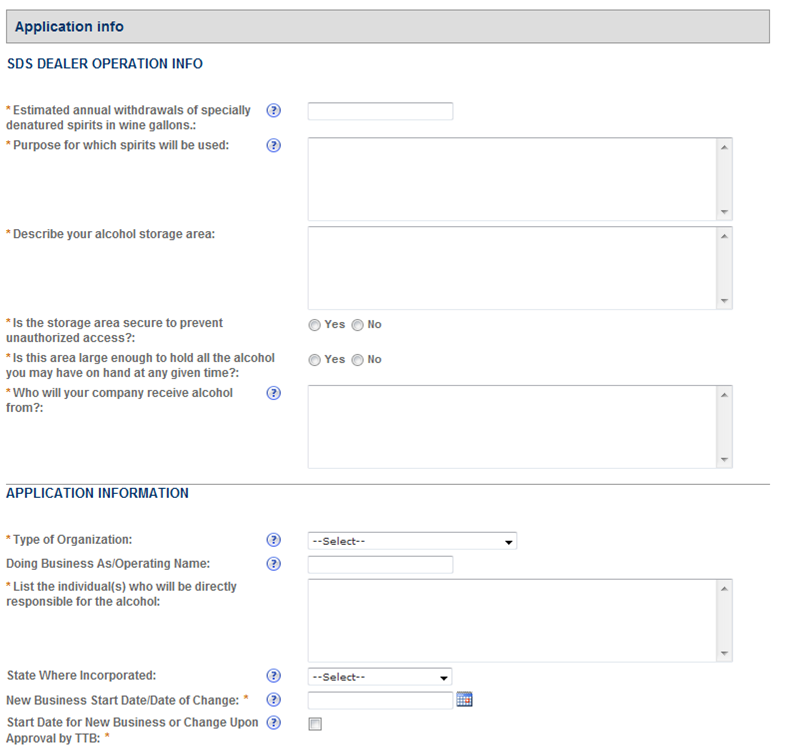Click up arrow in responsible individuals scrollbar

tap(724, 589)
